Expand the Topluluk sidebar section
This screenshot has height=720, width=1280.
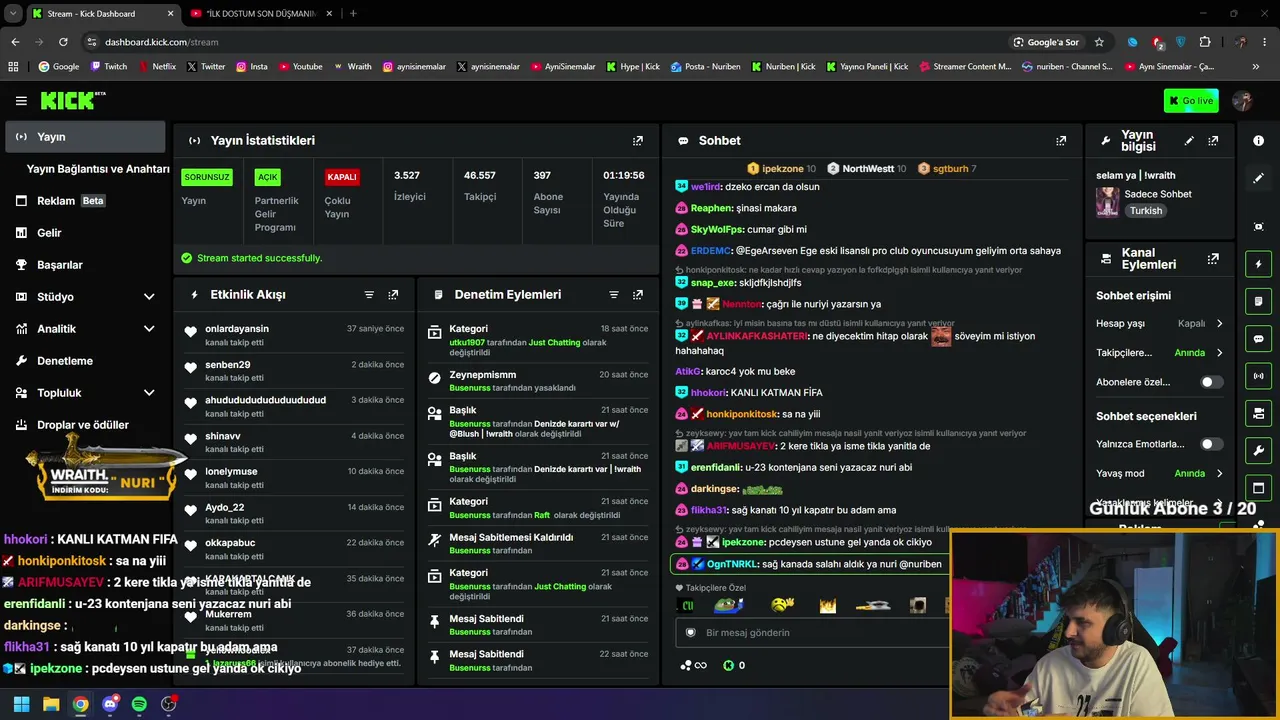click(x=149, y=393)
